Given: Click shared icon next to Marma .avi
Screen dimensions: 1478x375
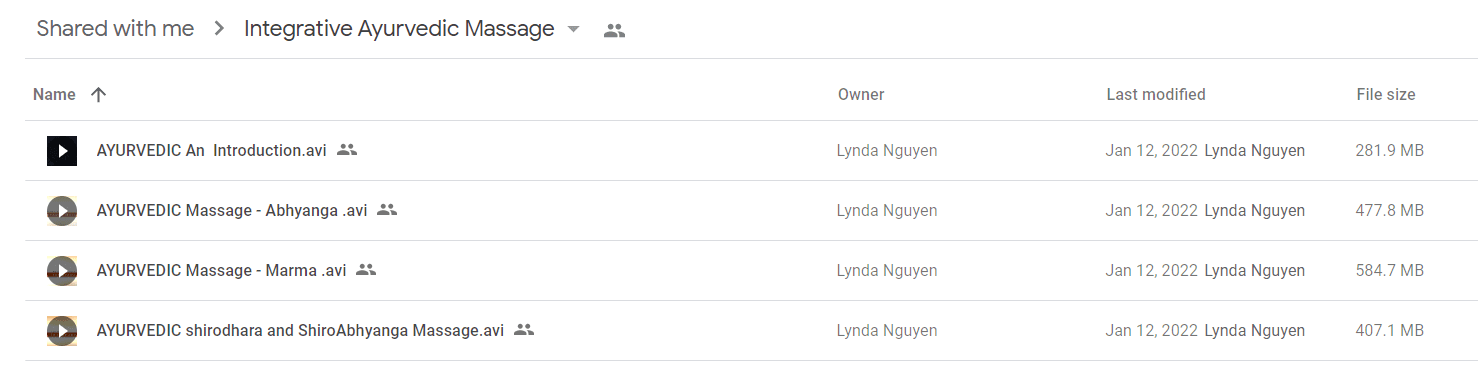Looking at the screenshot, I should tap(366, 270).
